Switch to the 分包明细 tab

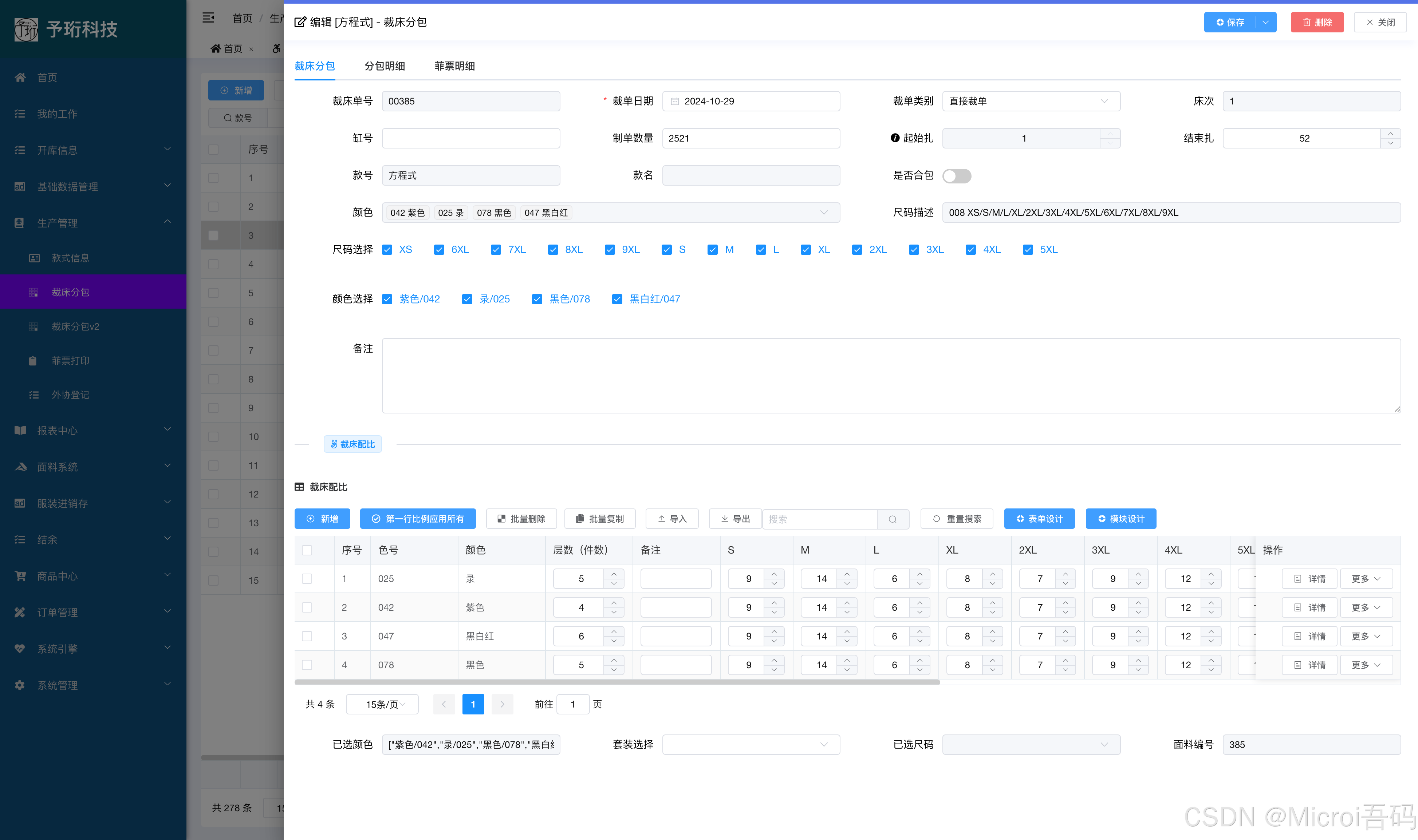[385, 66]
